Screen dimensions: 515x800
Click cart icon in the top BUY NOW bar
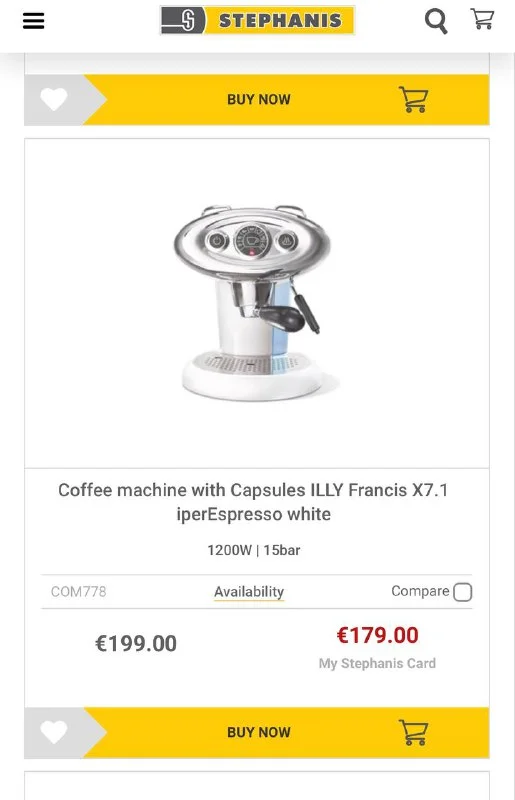[x=413, y=99]
